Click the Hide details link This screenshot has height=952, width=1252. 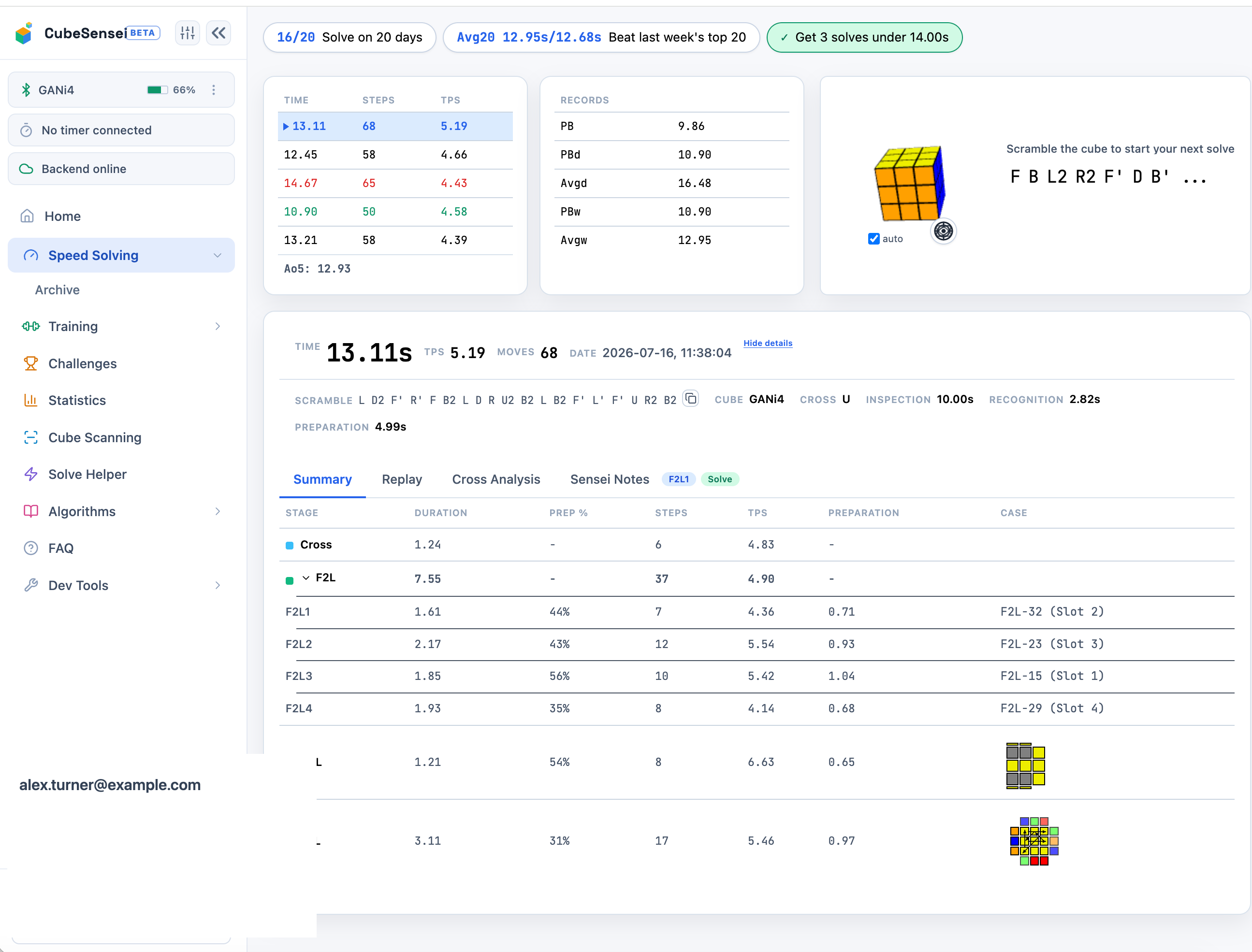(x=768, y=344)
